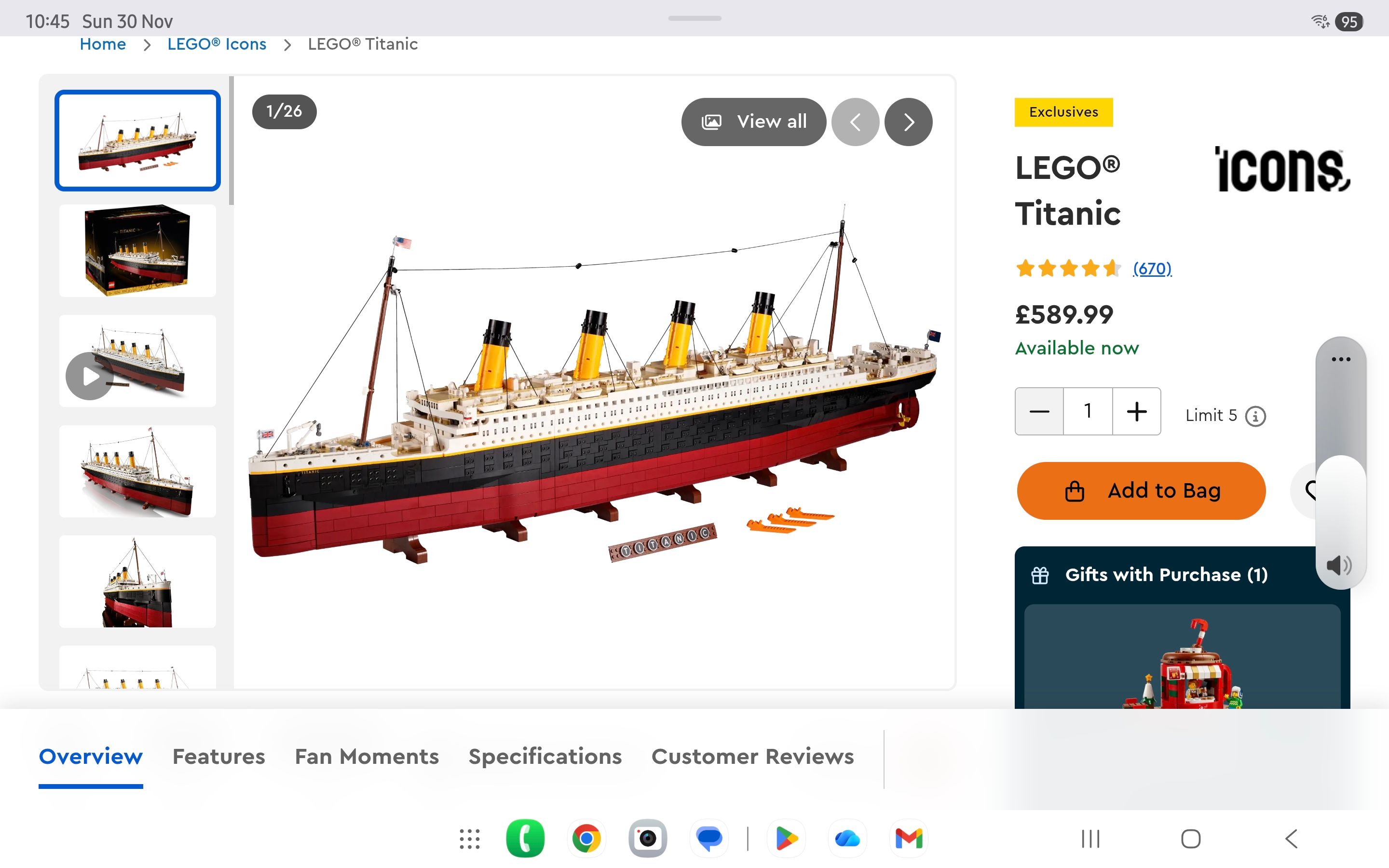Screen dimensions: 1389x868
Task: Select the Titanic box thumbnail
Action: (138, 251)
